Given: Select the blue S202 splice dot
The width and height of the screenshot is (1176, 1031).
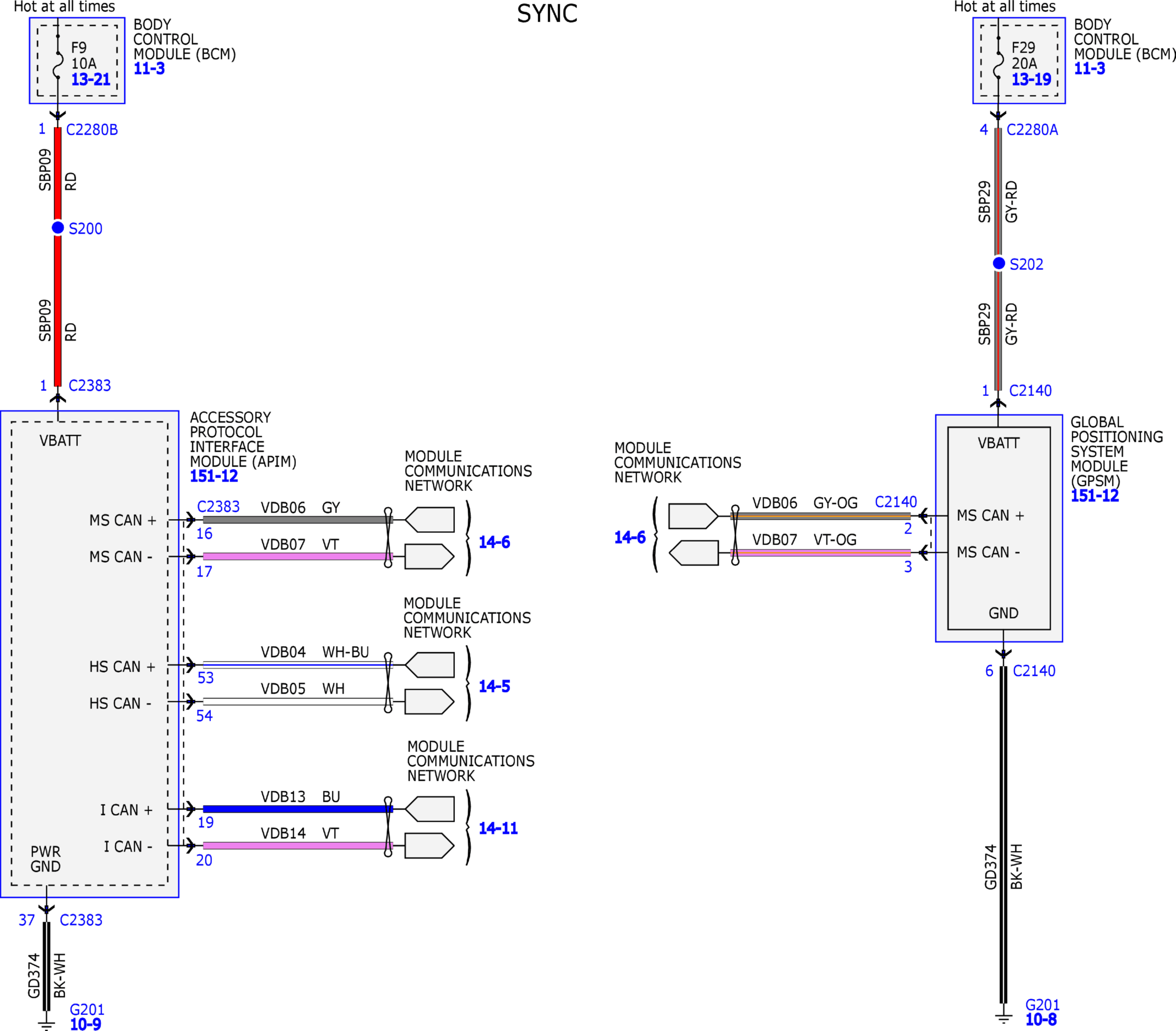Looking at the screenshot, I should coord(999,263).
